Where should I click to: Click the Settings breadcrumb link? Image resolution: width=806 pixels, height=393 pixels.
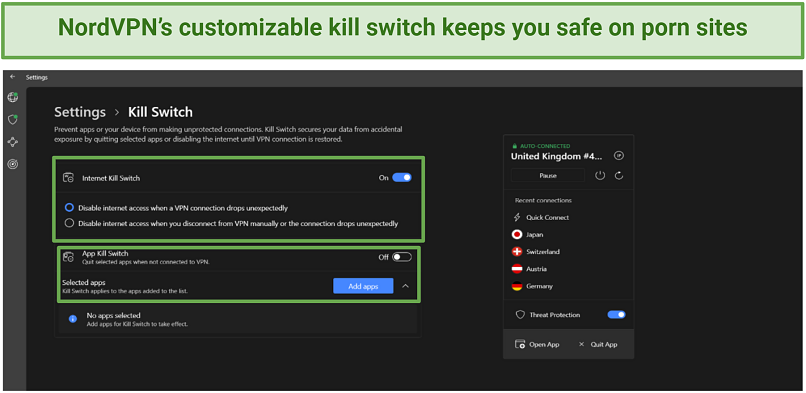[80, 112]
